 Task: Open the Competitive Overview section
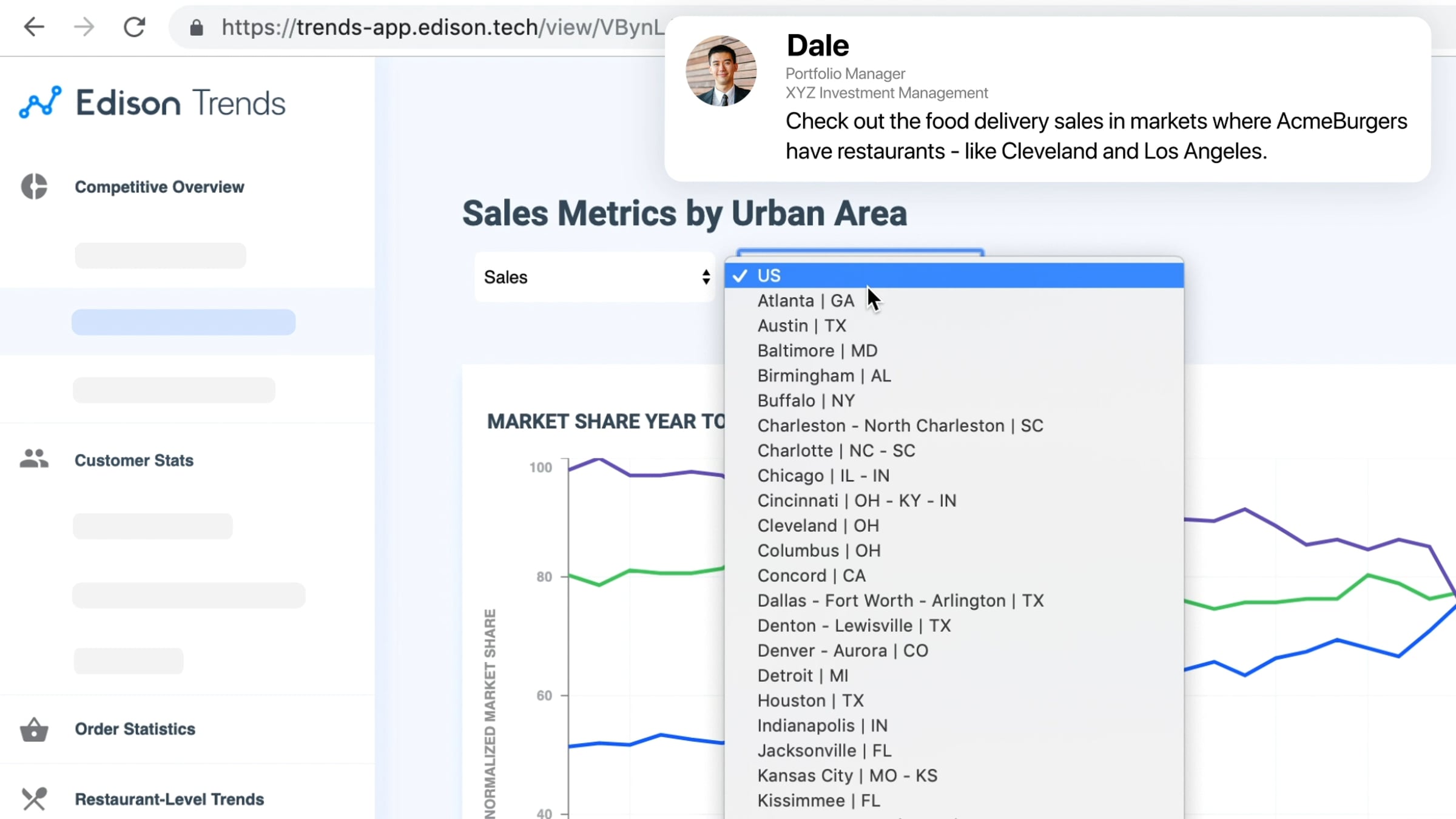(159, 187)
